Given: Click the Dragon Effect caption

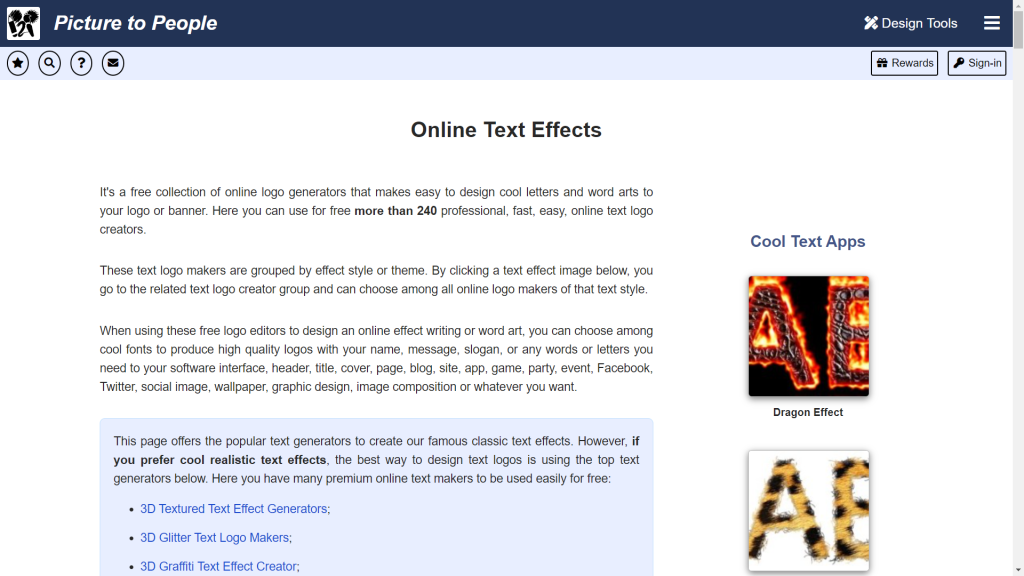Looking at the screenshot, I should point(808,413).
